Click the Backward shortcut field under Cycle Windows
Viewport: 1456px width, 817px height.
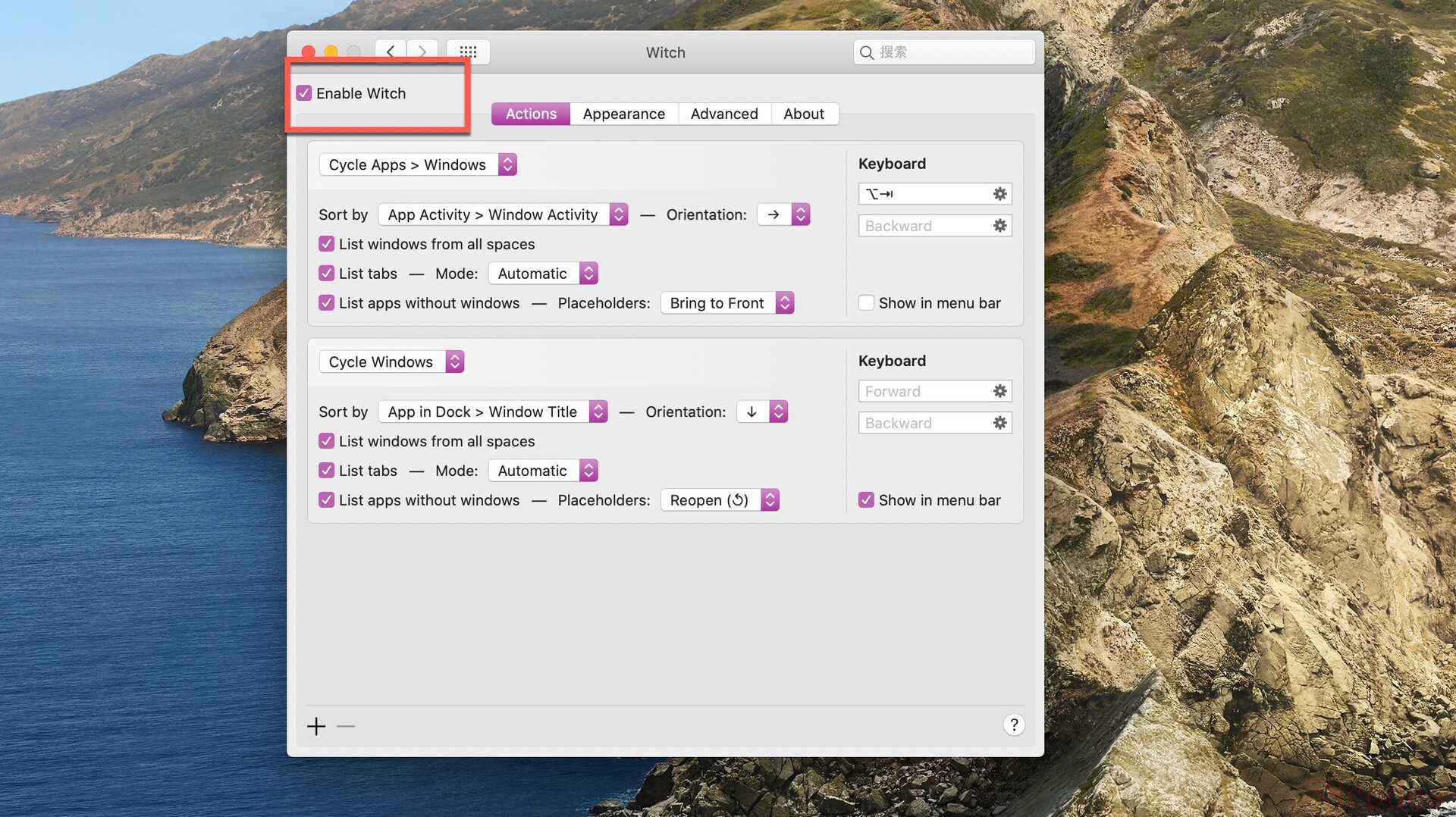tap(924, 423)
